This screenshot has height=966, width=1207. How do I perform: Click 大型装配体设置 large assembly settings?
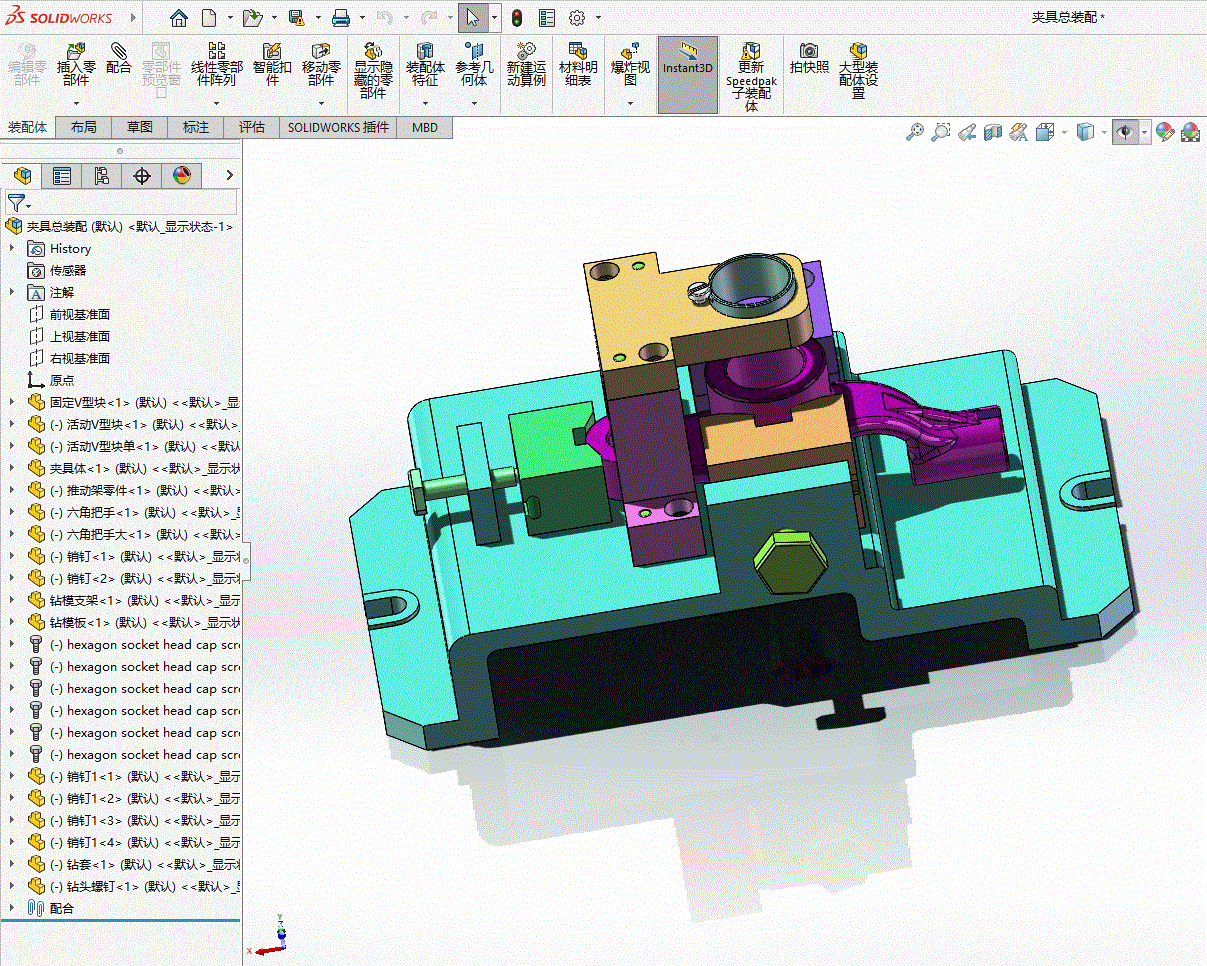pyautogui.click(x=858, y=71)
